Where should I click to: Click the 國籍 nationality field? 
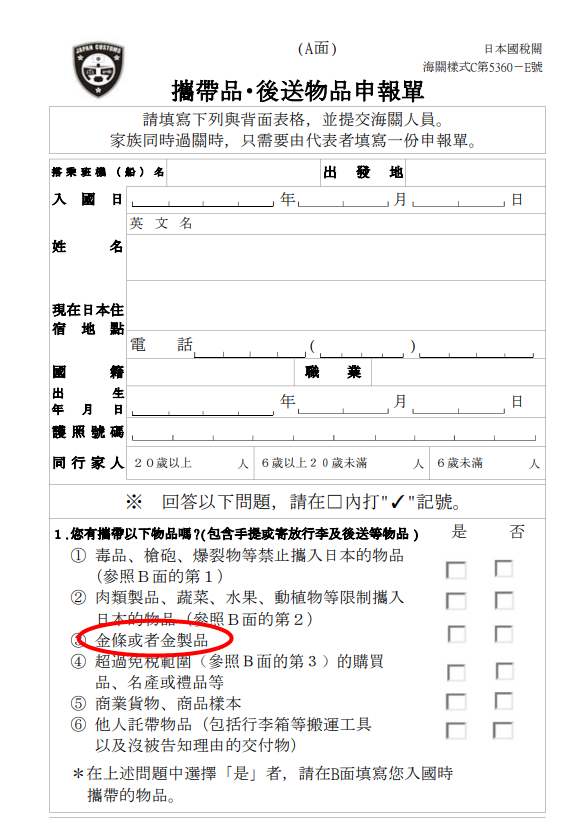tap(211, 372)
